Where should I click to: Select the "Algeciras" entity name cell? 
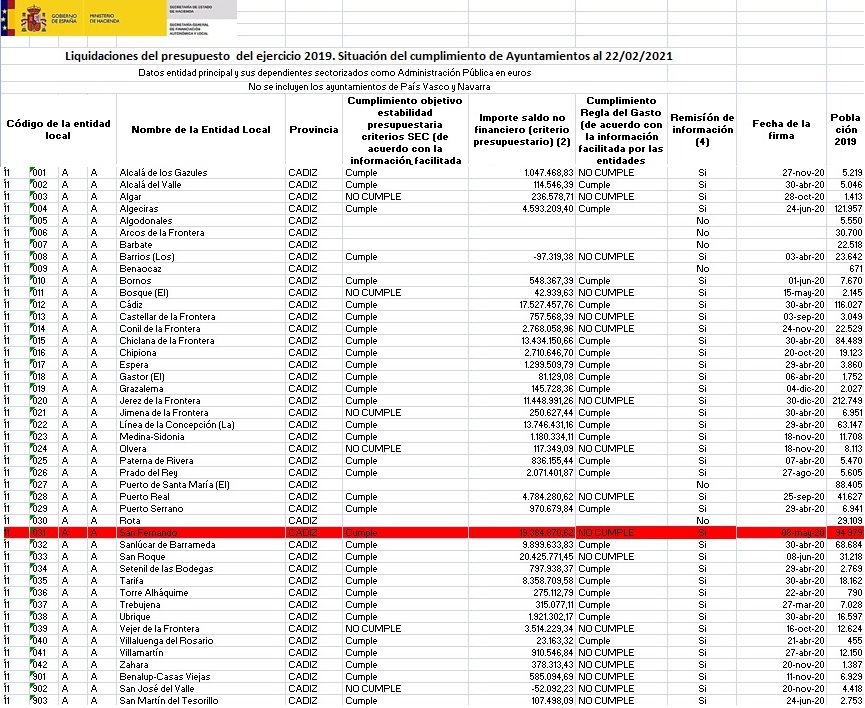click(141, 209)
